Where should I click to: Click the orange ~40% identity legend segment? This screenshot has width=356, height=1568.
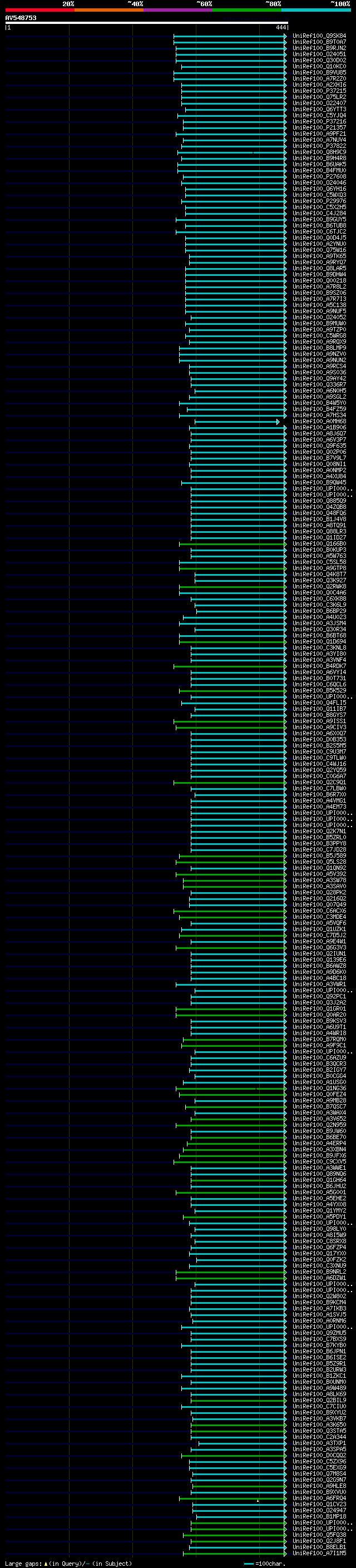point(109,10)
